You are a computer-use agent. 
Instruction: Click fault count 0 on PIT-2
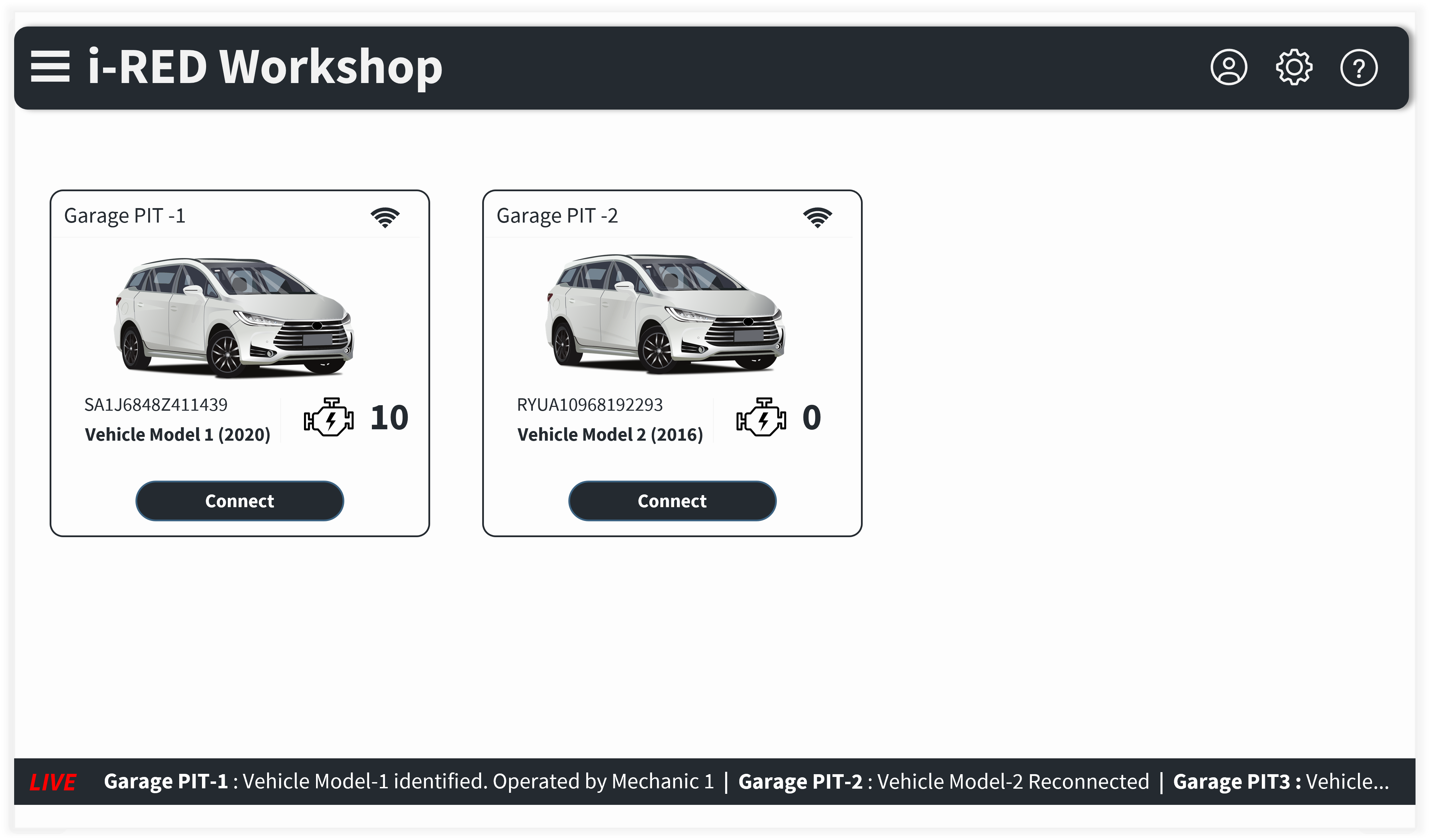(x=811, y=418)
